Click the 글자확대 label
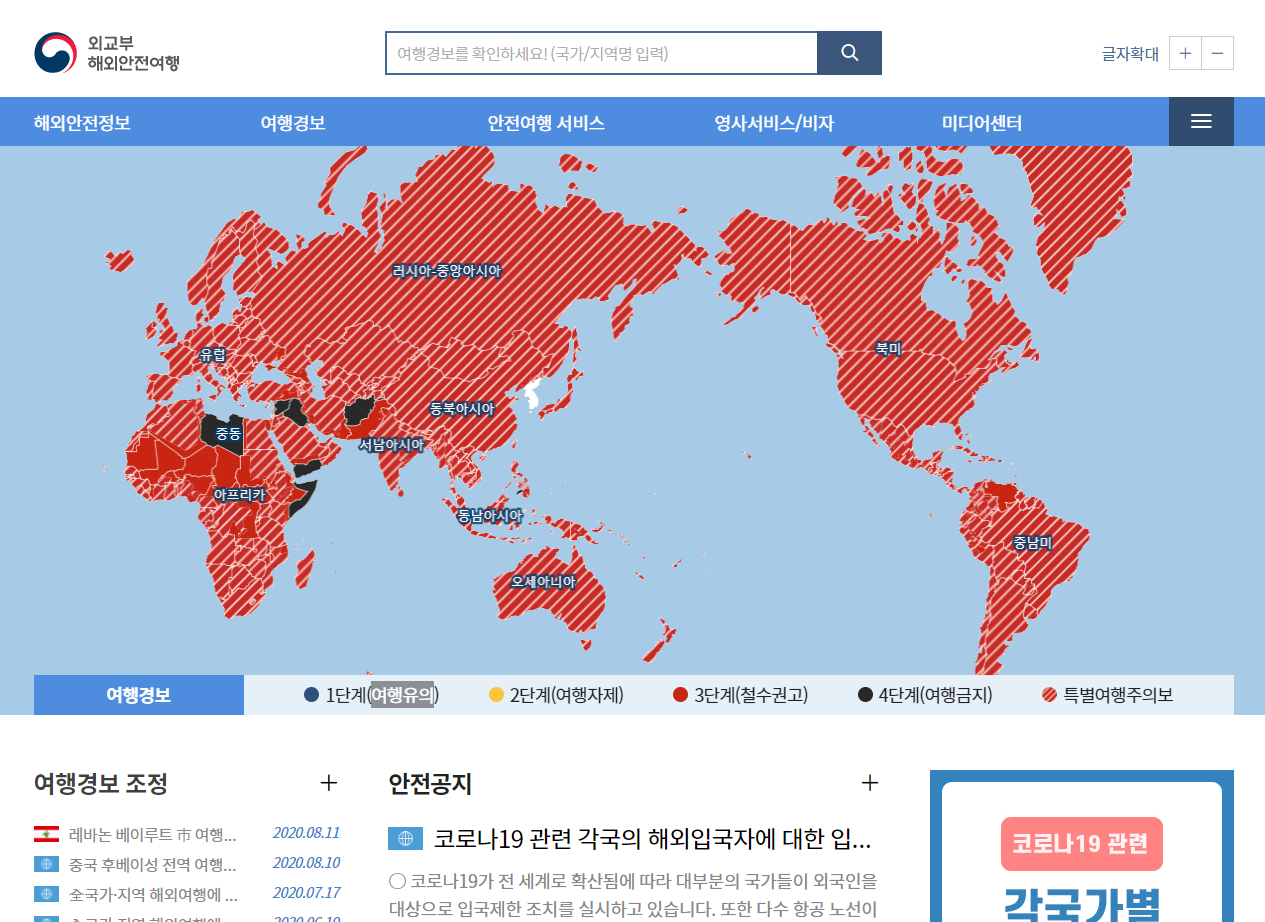 (1130, 54)
